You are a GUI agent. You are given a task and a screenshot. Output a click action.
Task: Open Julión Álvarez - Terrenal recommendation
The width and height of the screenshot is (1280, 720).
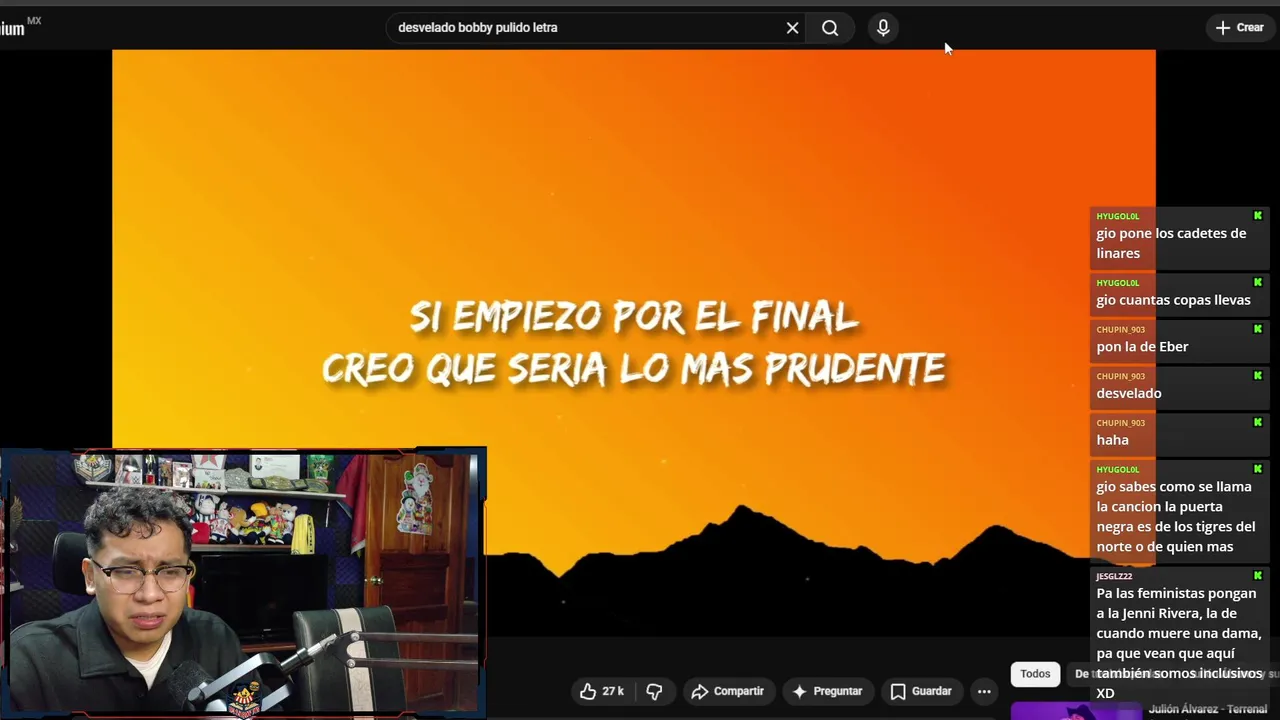click(1207, 709)
